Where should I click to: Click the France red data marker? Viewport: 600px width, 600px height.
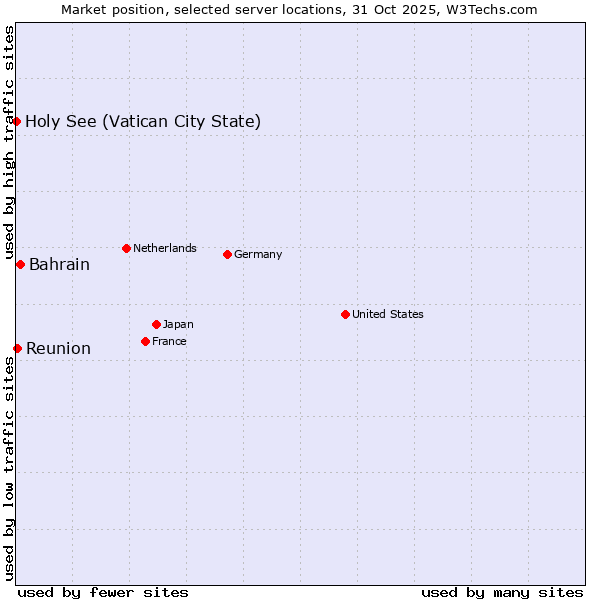pyautogui.click(x=145, y=341)
